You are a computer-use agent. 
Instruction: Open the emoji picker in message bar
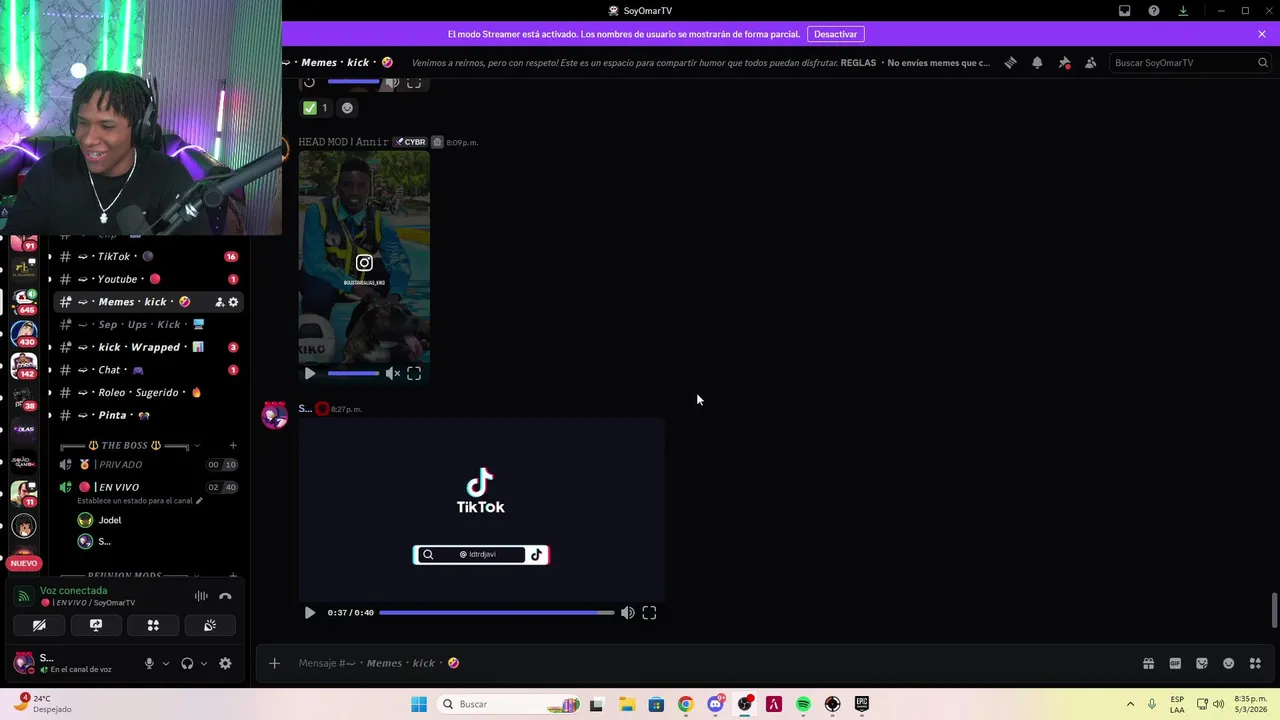(x=1229, y=663)
